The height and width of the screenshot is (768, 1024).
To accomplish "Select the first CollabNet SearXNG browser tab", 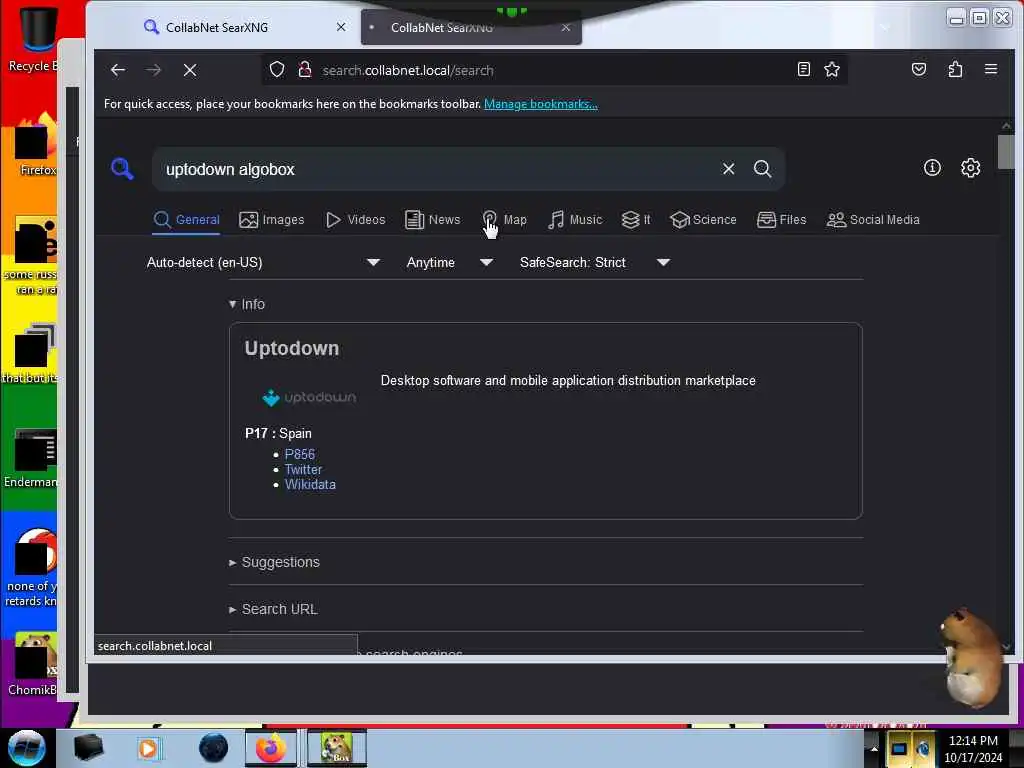I will (x=244, y=27).
